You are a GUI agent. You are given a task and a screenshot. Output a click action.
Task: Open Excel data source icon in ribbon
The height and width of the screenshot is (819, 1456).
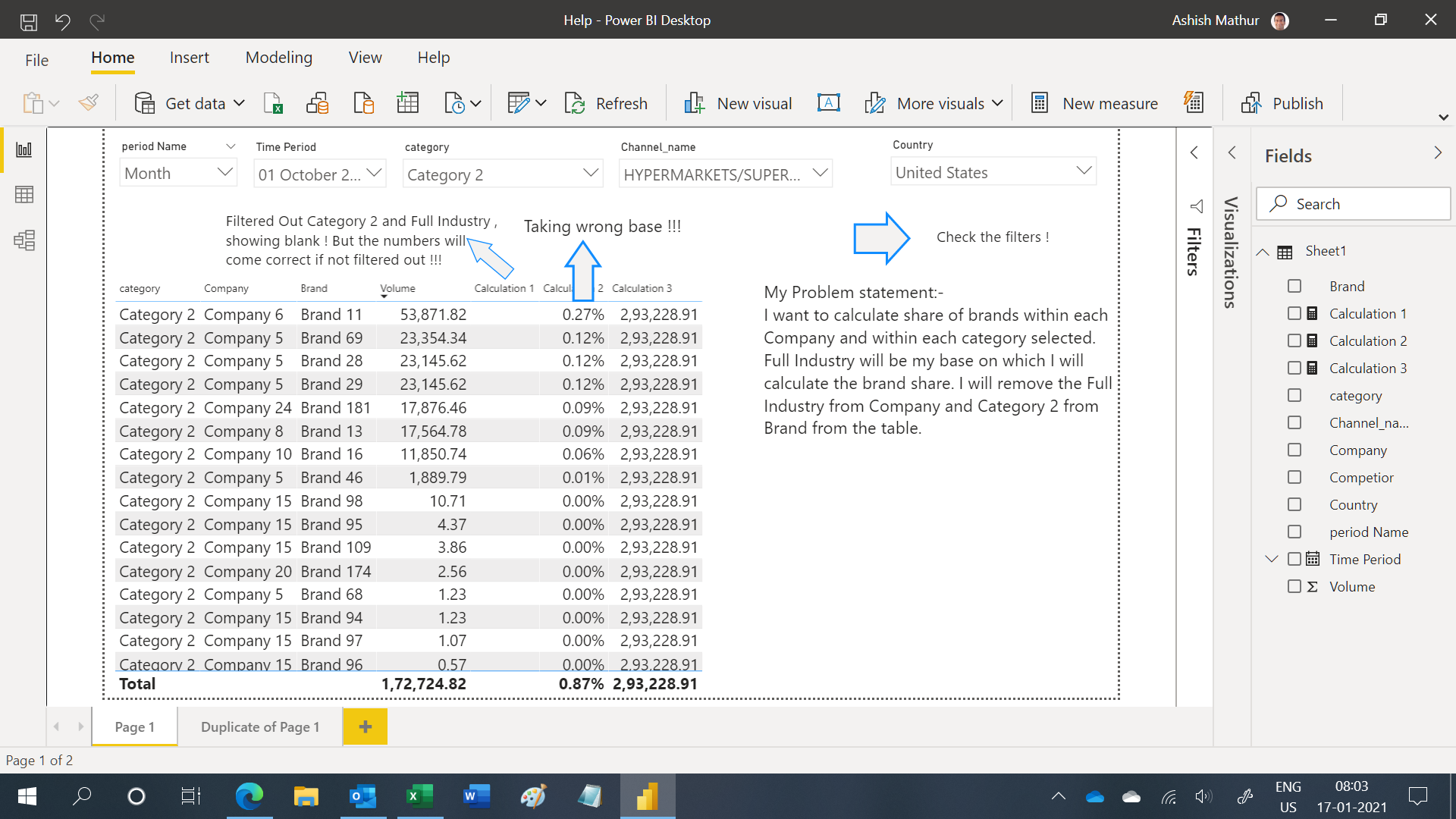point(273,103)
